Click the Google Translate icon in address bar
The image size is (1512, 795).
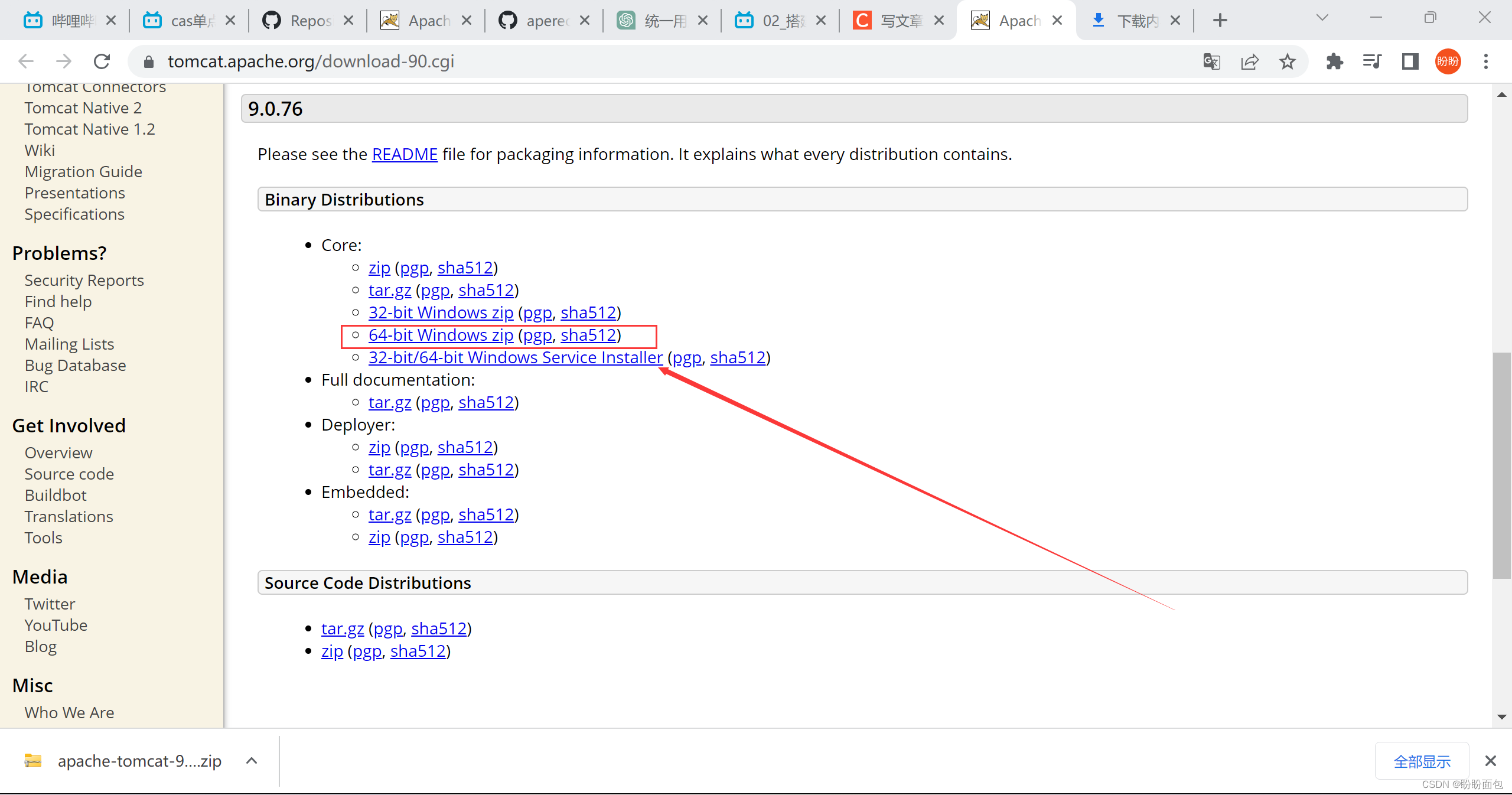click(1211, 61)
